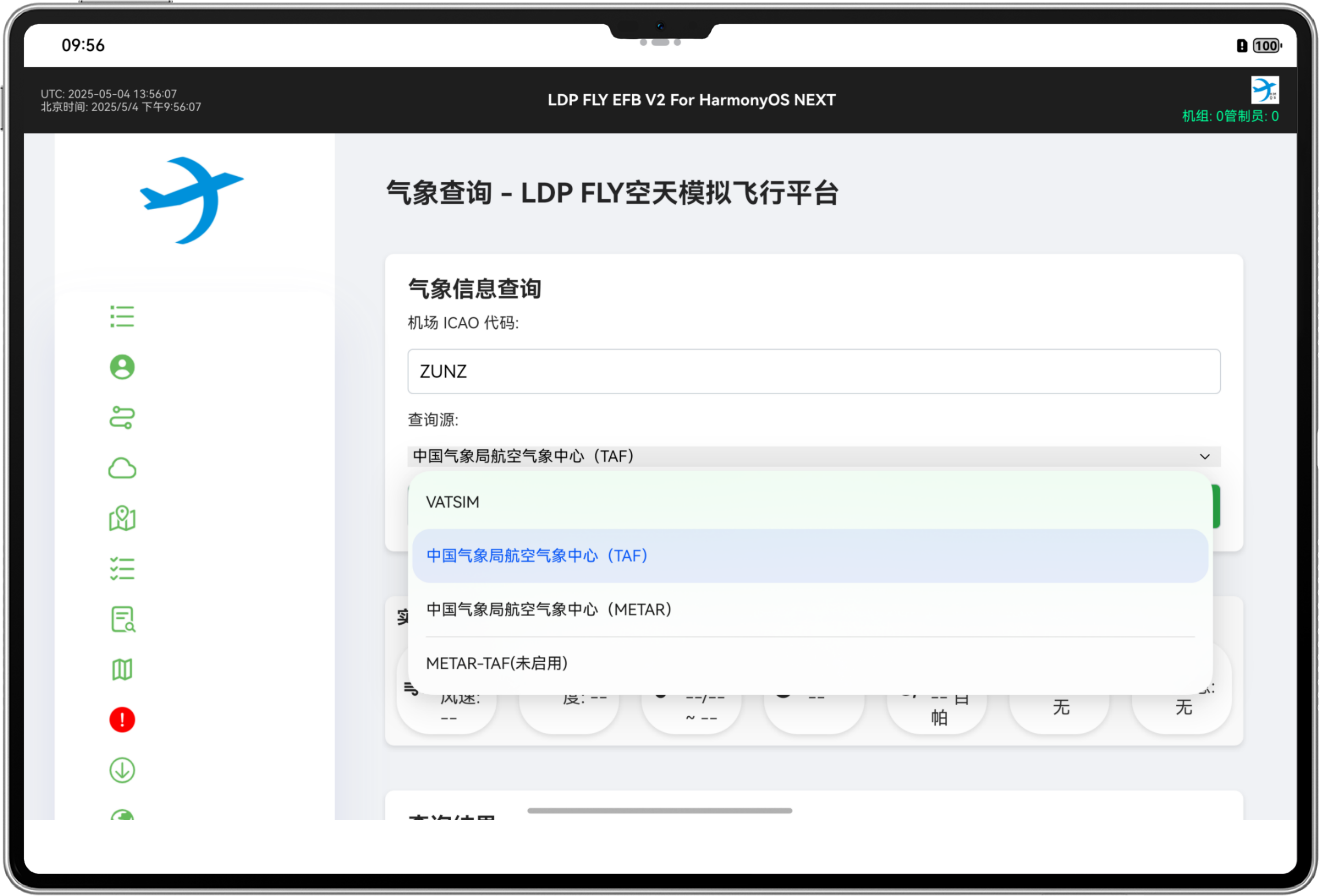Screen dimensions: 1319x896
Task: Select 中国气象局航空气象中心（METAR）option
Action: (x=548, y=609)
